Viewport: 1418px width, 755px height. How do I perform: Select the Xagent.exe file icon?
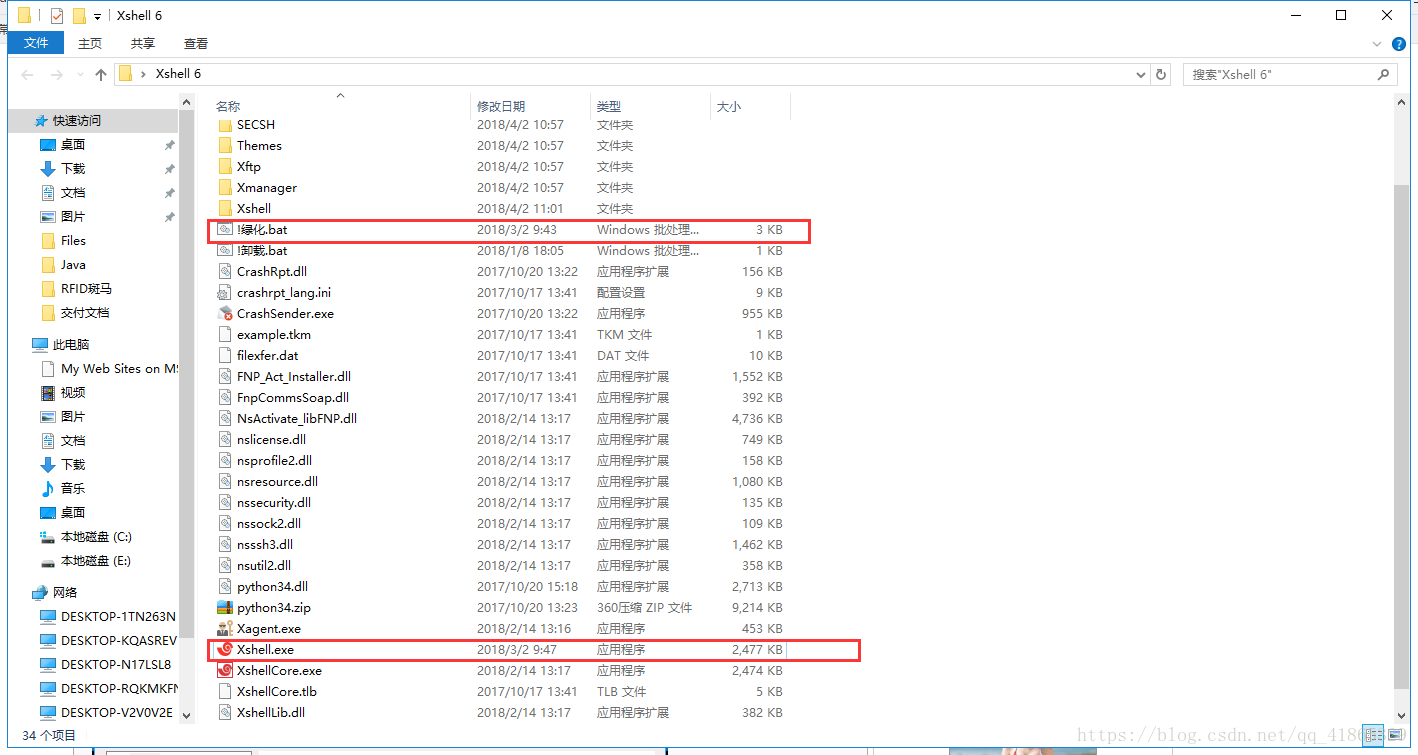click(x=225, y=629)
